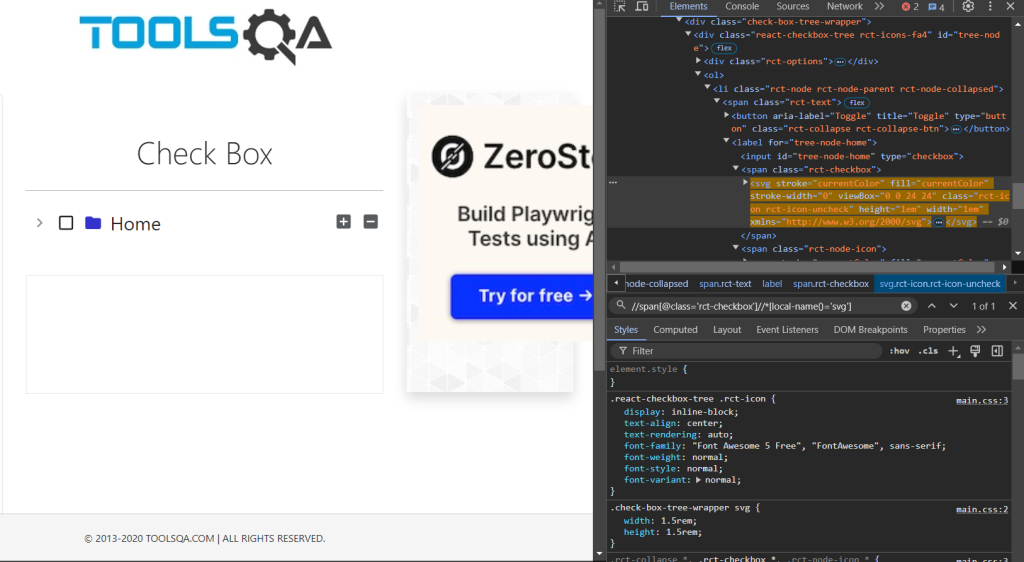Click the collapse all minus icon
This screenshot has width=1024, height=562.
tap(371, 222)
